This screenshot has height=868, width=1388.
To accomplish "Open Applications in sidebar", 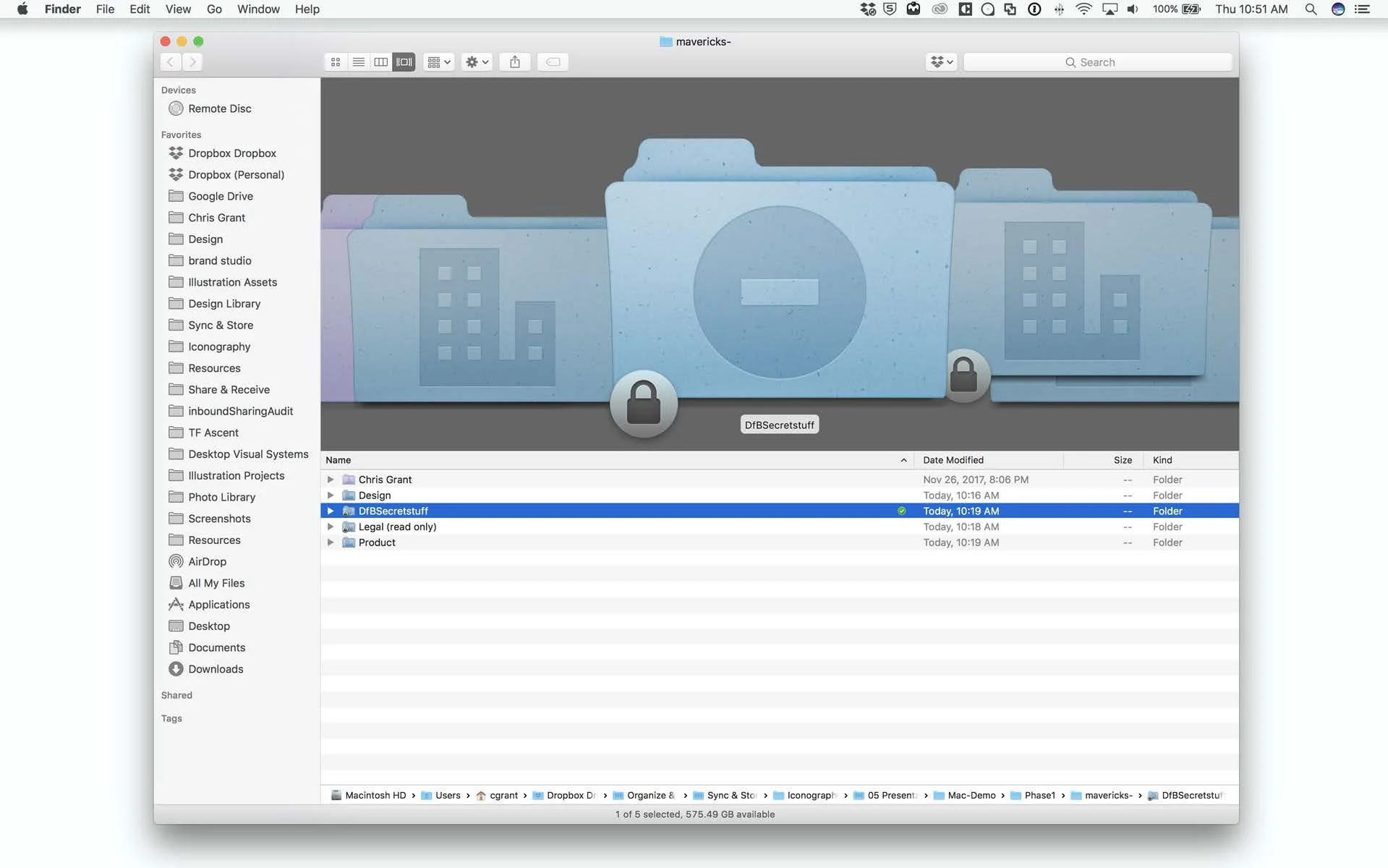I will pos(218,605).
